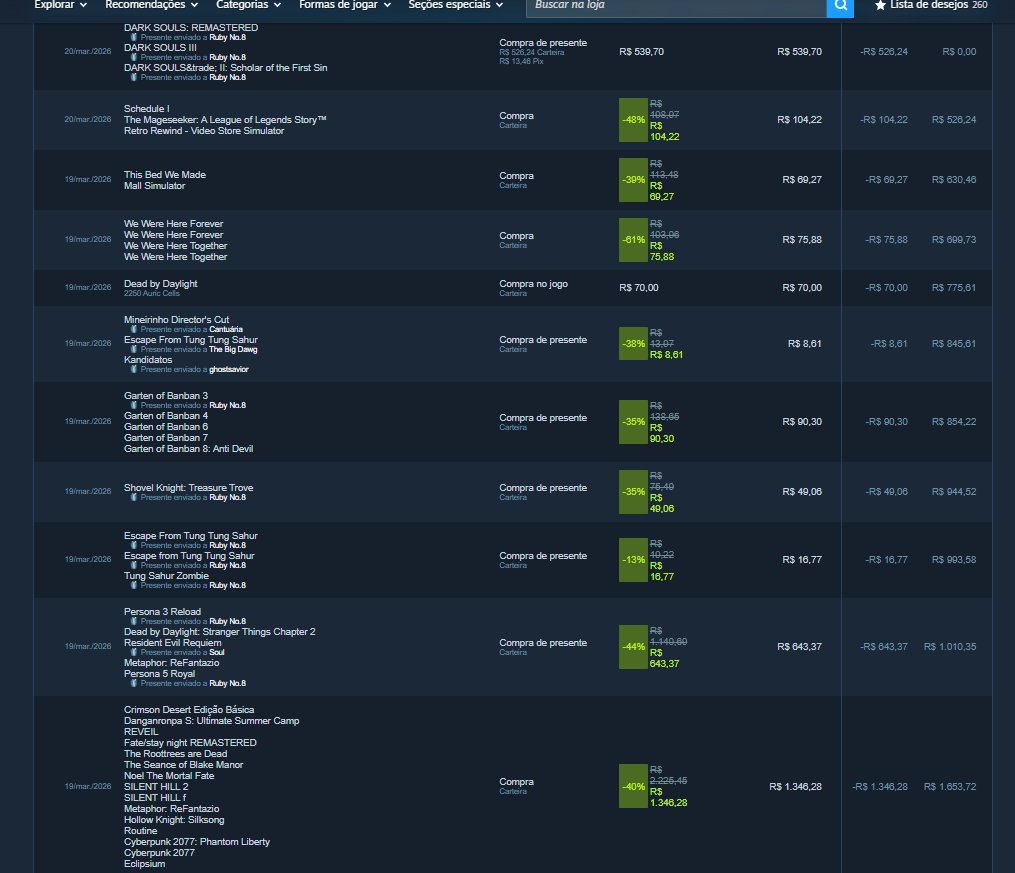Click 2250 Auric Cells item description
Screen dimensions: 1015x873
tap(151, 293)
